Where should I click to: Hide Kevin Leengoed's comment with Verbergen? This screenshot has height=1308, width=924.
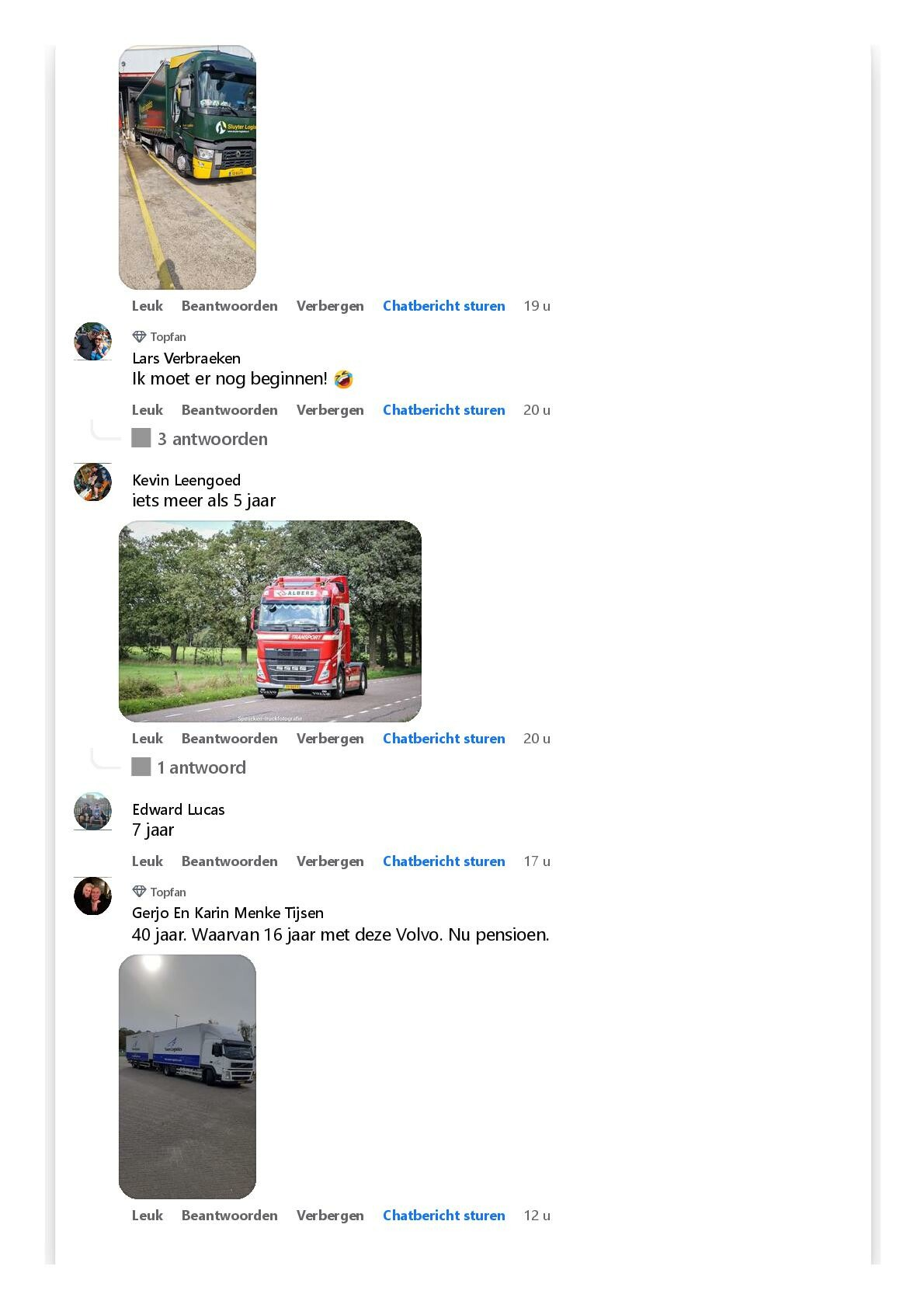[330, 739]
